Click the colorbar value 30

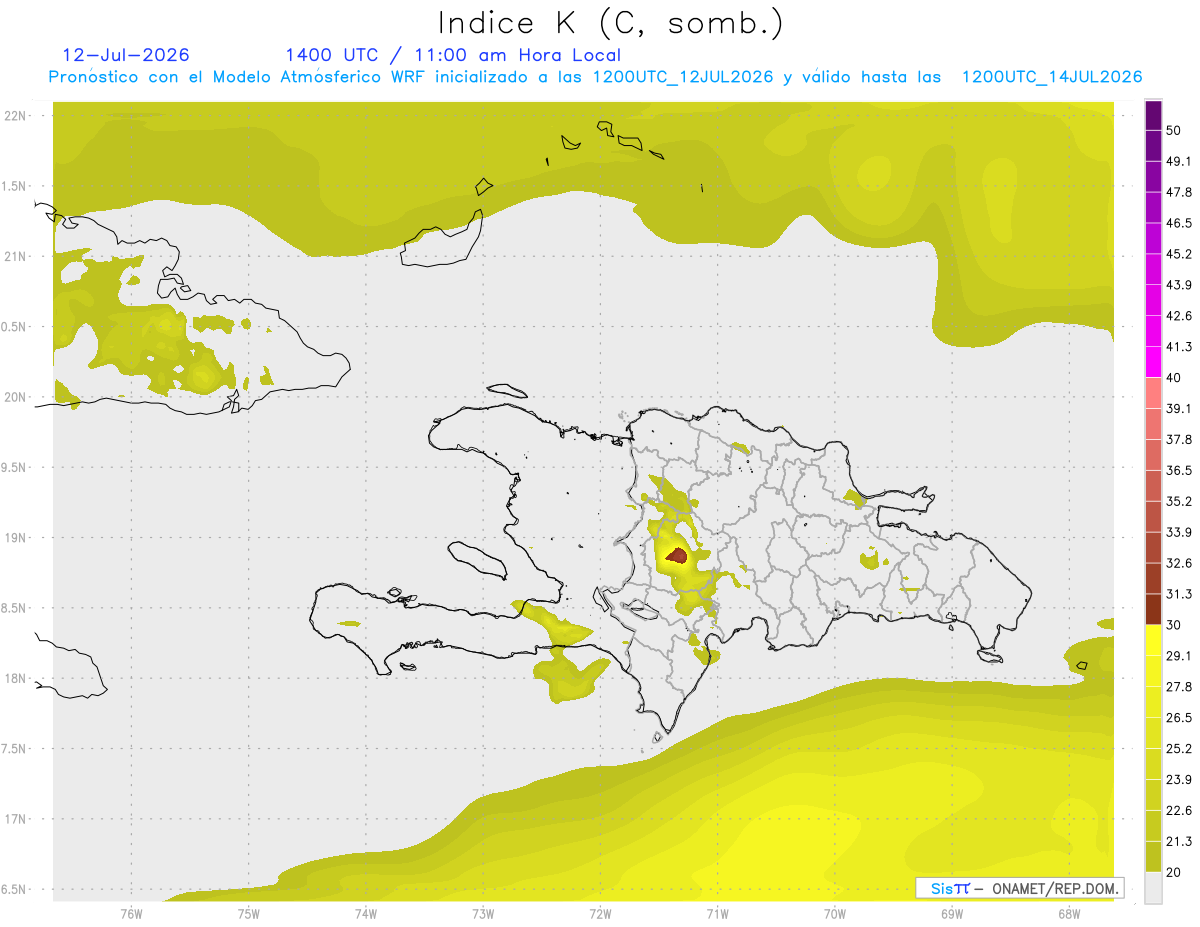point(1174,625)
